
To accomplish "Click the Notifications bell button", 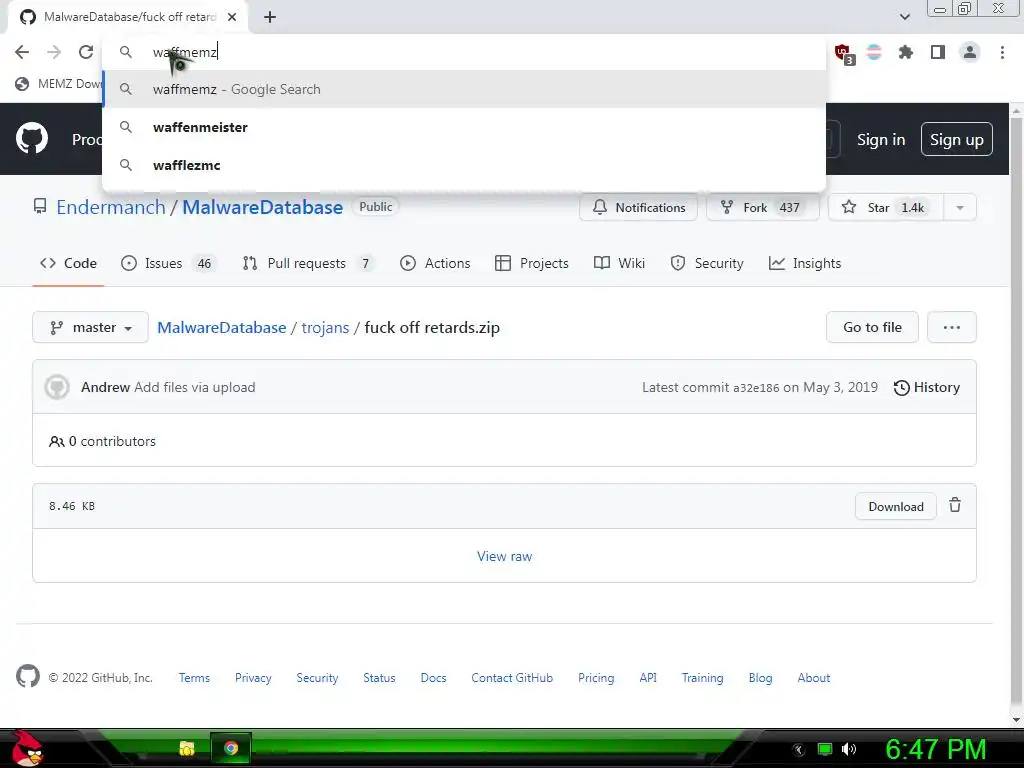I will (638, 208).
